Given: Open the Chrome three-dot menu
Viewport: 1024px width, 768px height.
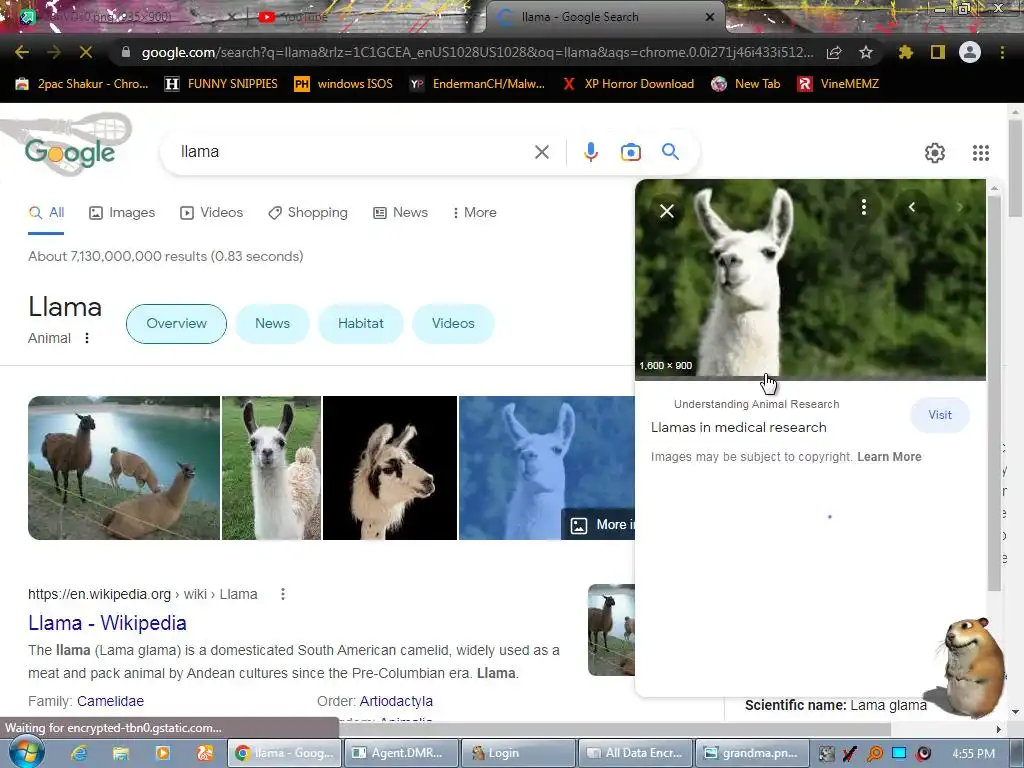Looking at the screenshot, I should [1002, 52].
